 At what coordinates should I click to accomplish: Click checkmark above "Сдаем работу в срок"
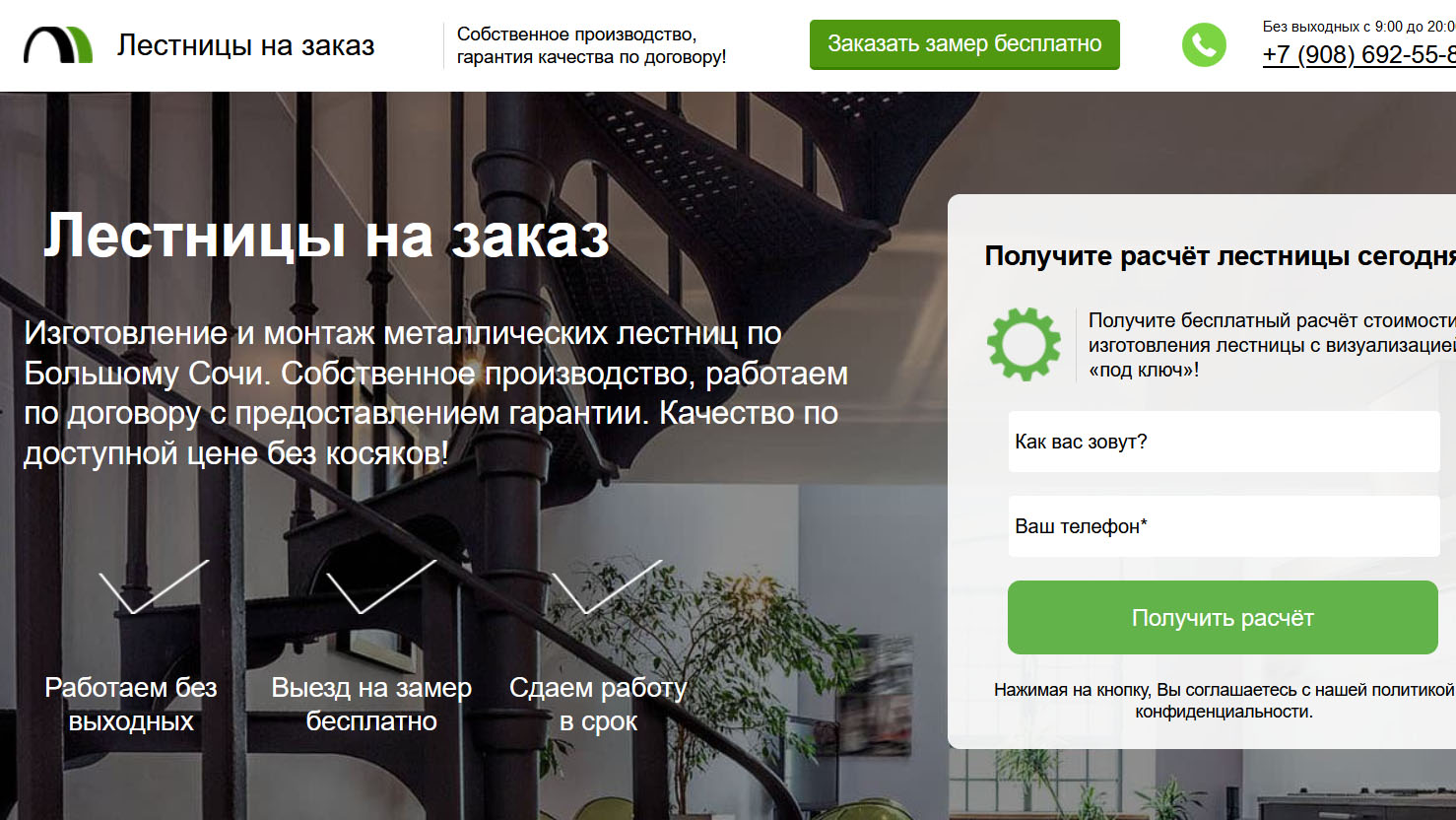coord(607,586)
